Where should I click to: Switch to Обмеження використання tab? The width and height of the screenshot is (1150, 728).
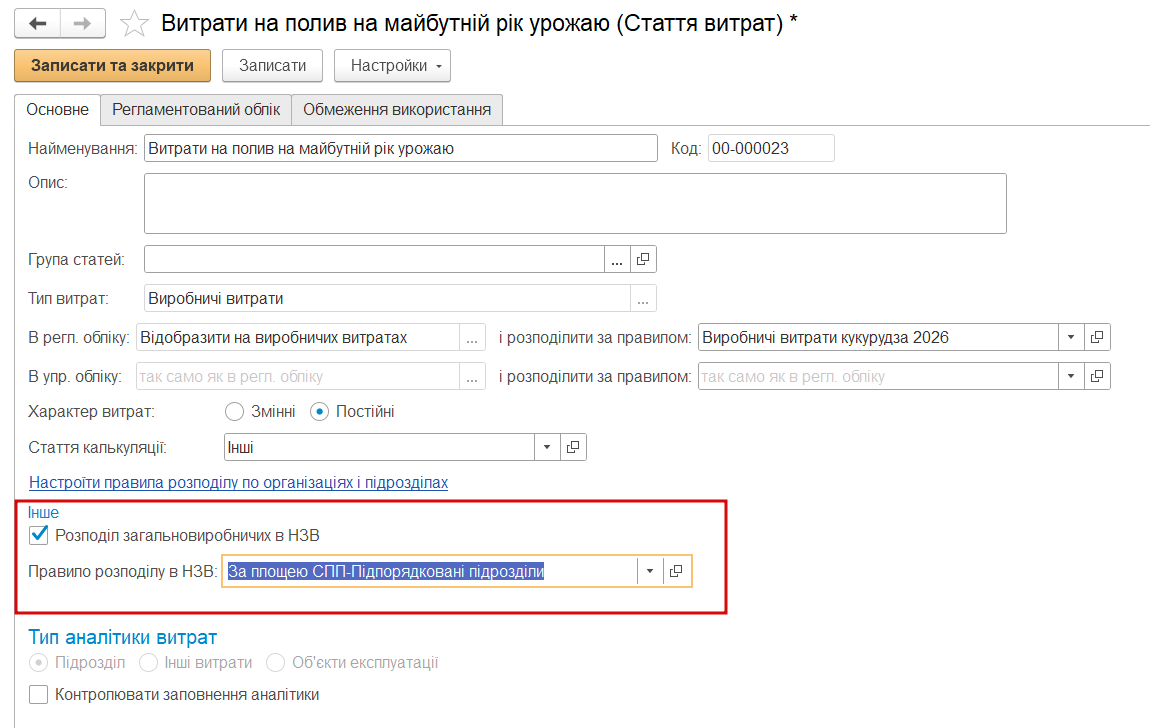[397, 110]
